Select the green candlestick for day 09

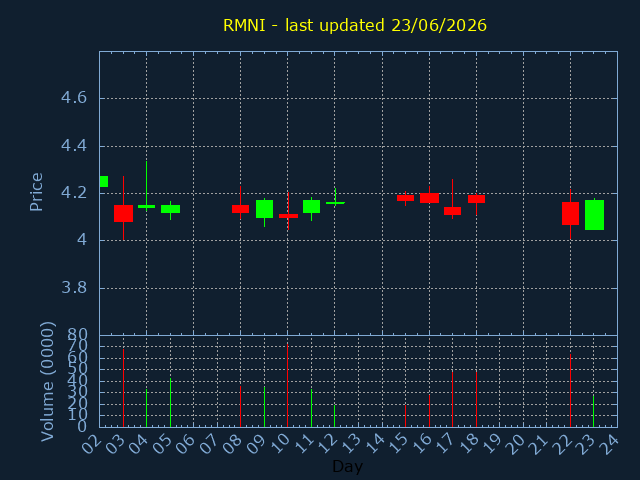click(264, 209)
